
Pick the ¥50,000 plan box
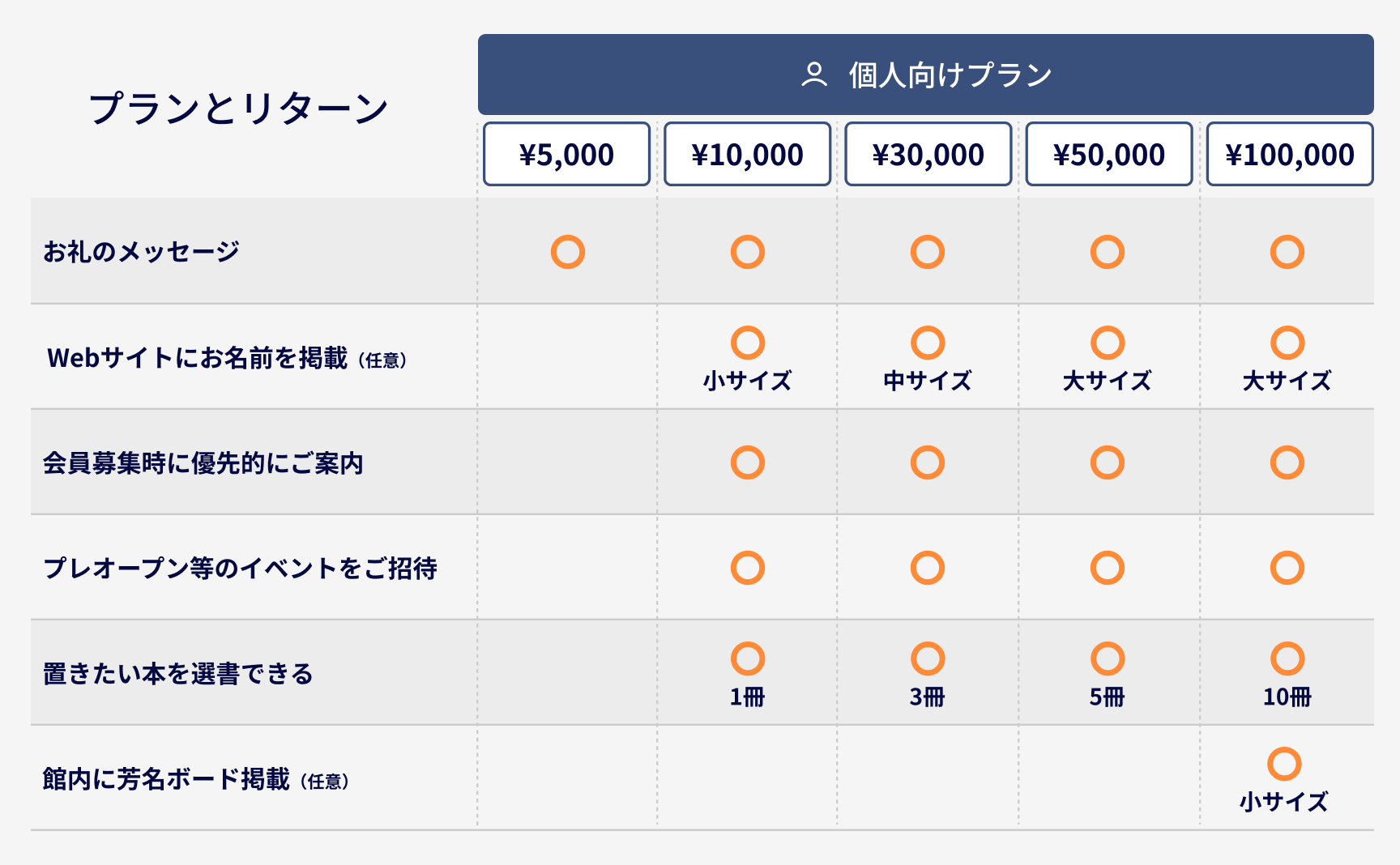click(1108, 154)
